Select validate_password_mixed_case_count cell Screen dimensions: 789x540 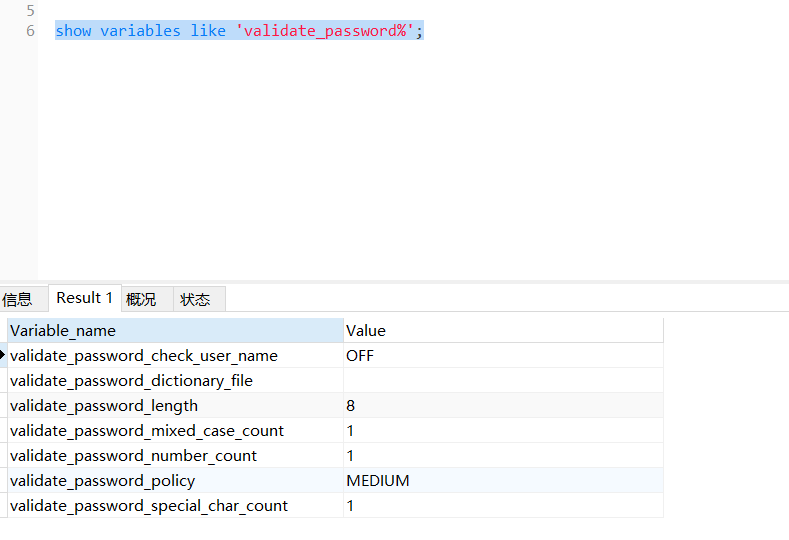(x=176, y=431)
